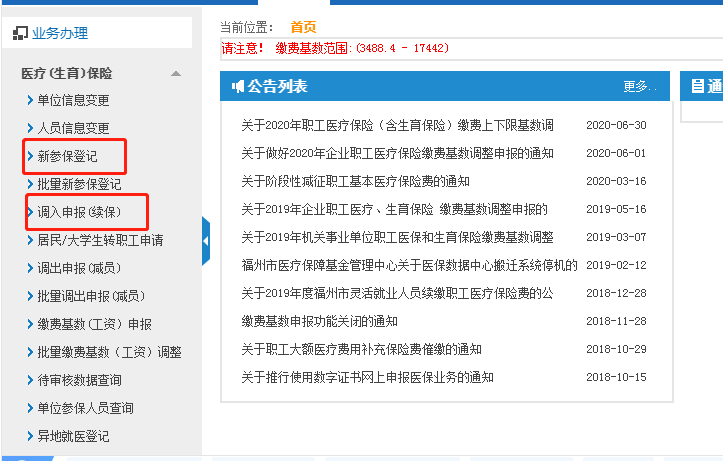
Task: Open 福州市医疗保障基金管理中心 system shutdown notice
Action: 409,265
